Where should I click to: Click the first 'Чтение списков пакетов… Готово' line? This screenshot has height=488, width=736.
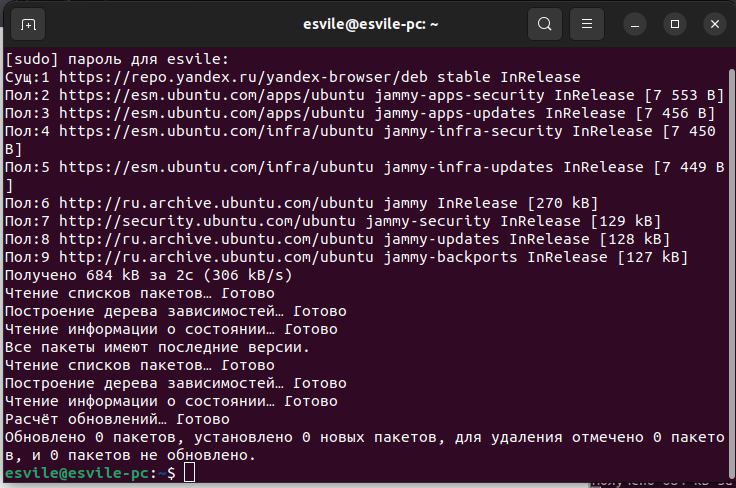tap(140, 293)
